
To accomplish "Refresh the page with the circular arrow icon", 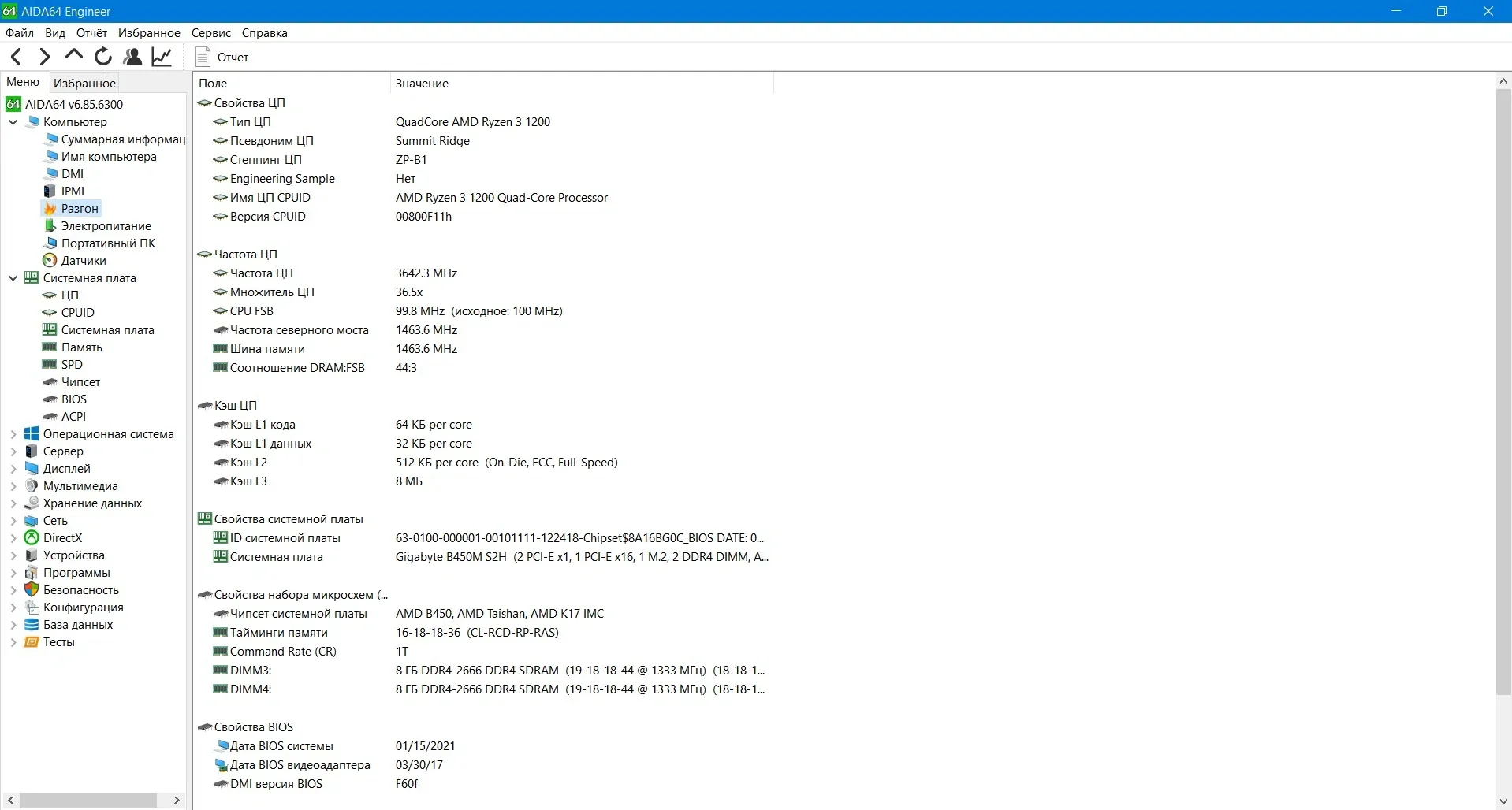I will click(103, 57).
